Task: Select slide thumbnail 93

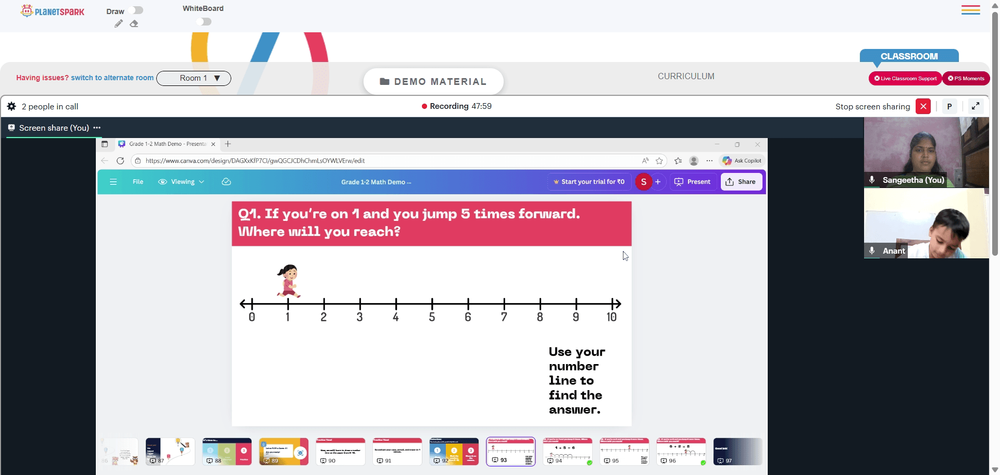Action: tap(511, 451)
